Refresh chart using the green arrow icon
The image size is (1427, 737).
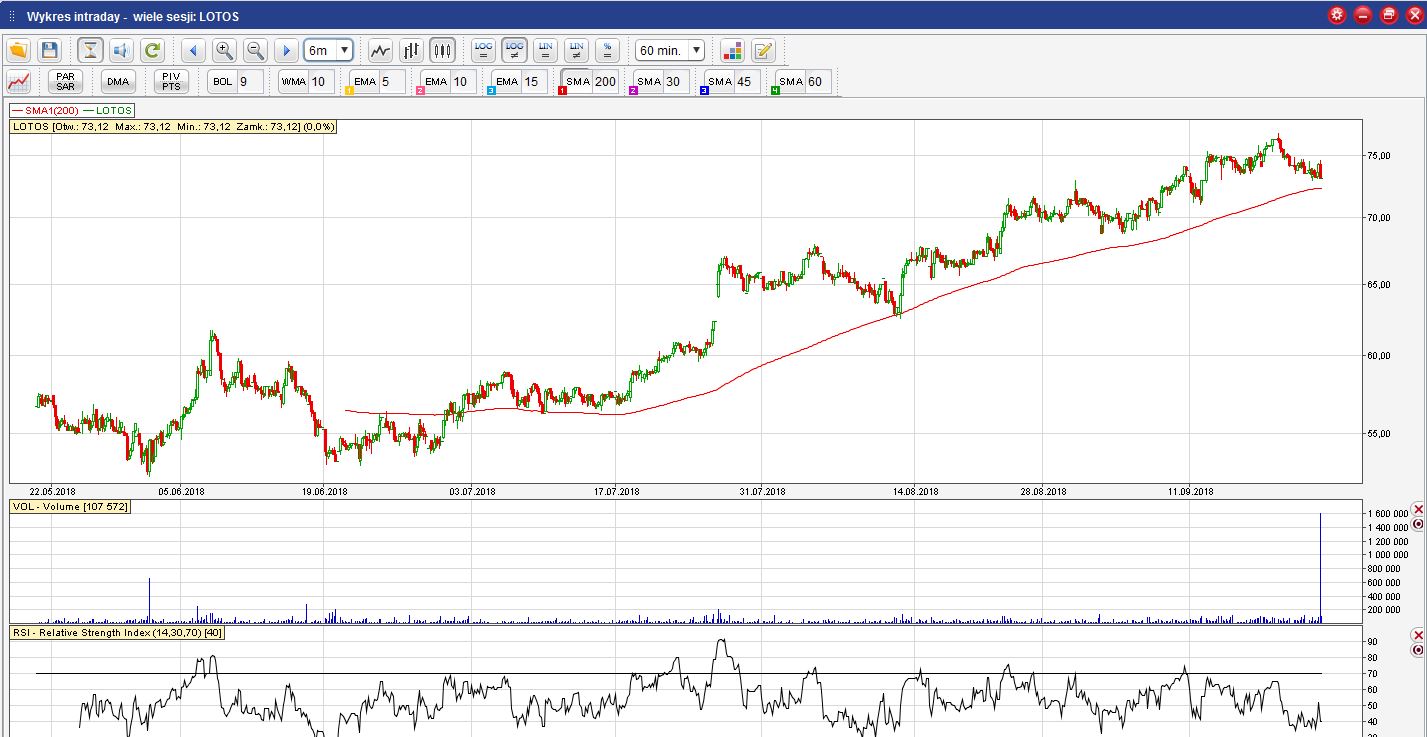(152, 50)
